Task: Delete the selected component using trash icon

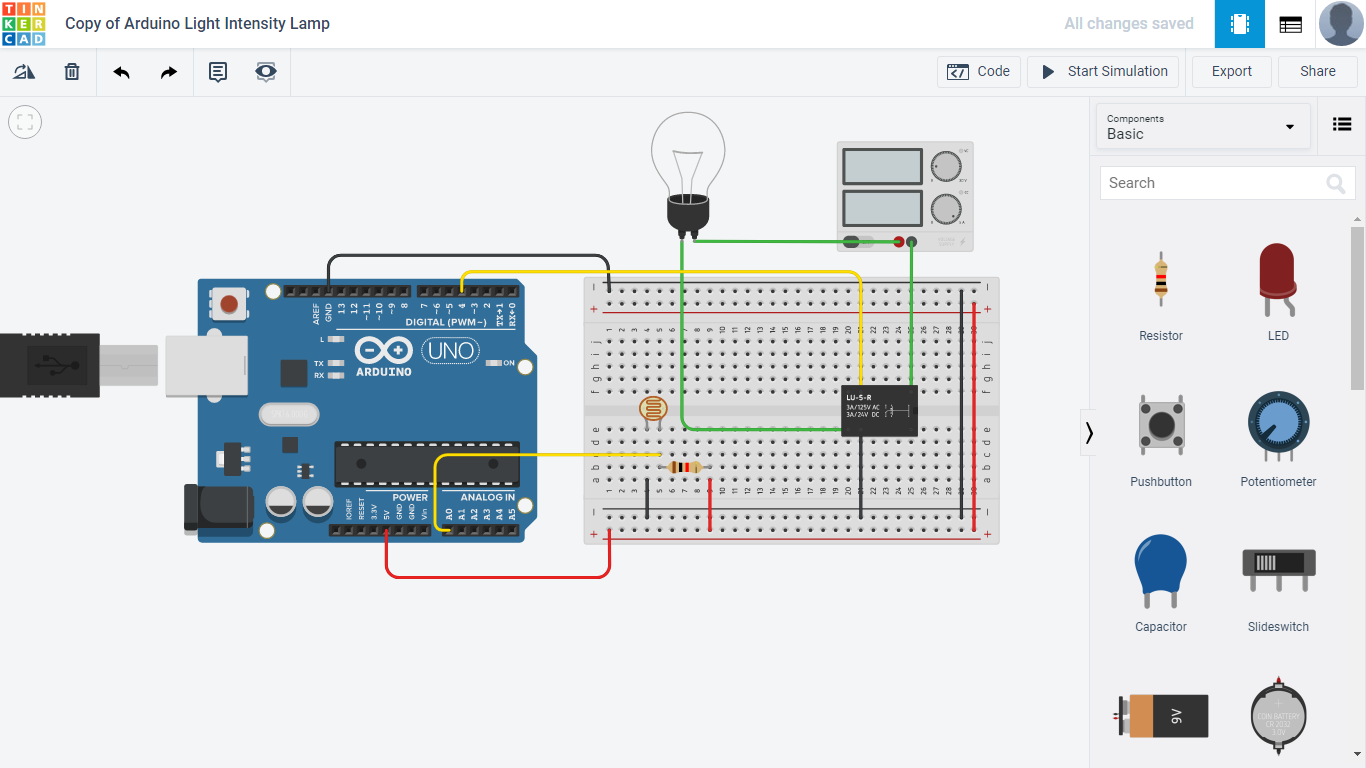Action: 71,71
